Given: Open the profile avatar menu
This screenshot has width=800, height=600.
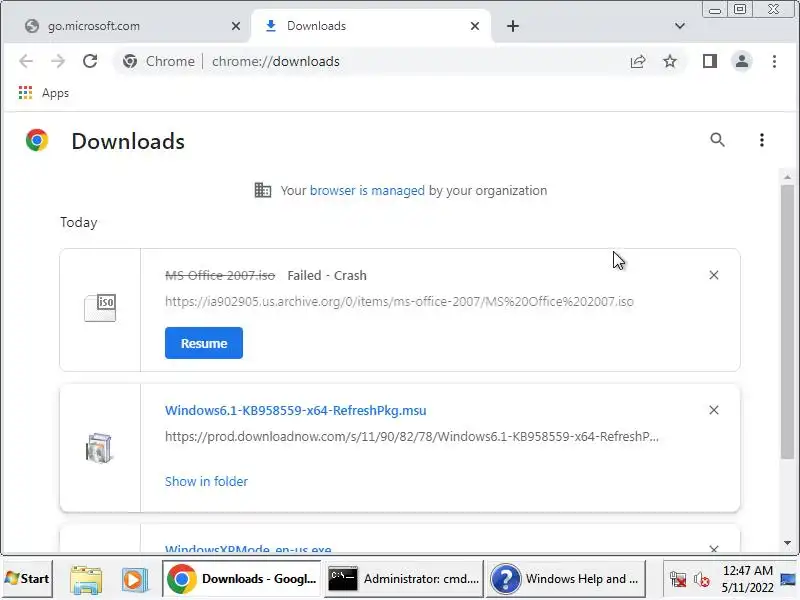Looking at the screenshot, I should tap(742, 61).
